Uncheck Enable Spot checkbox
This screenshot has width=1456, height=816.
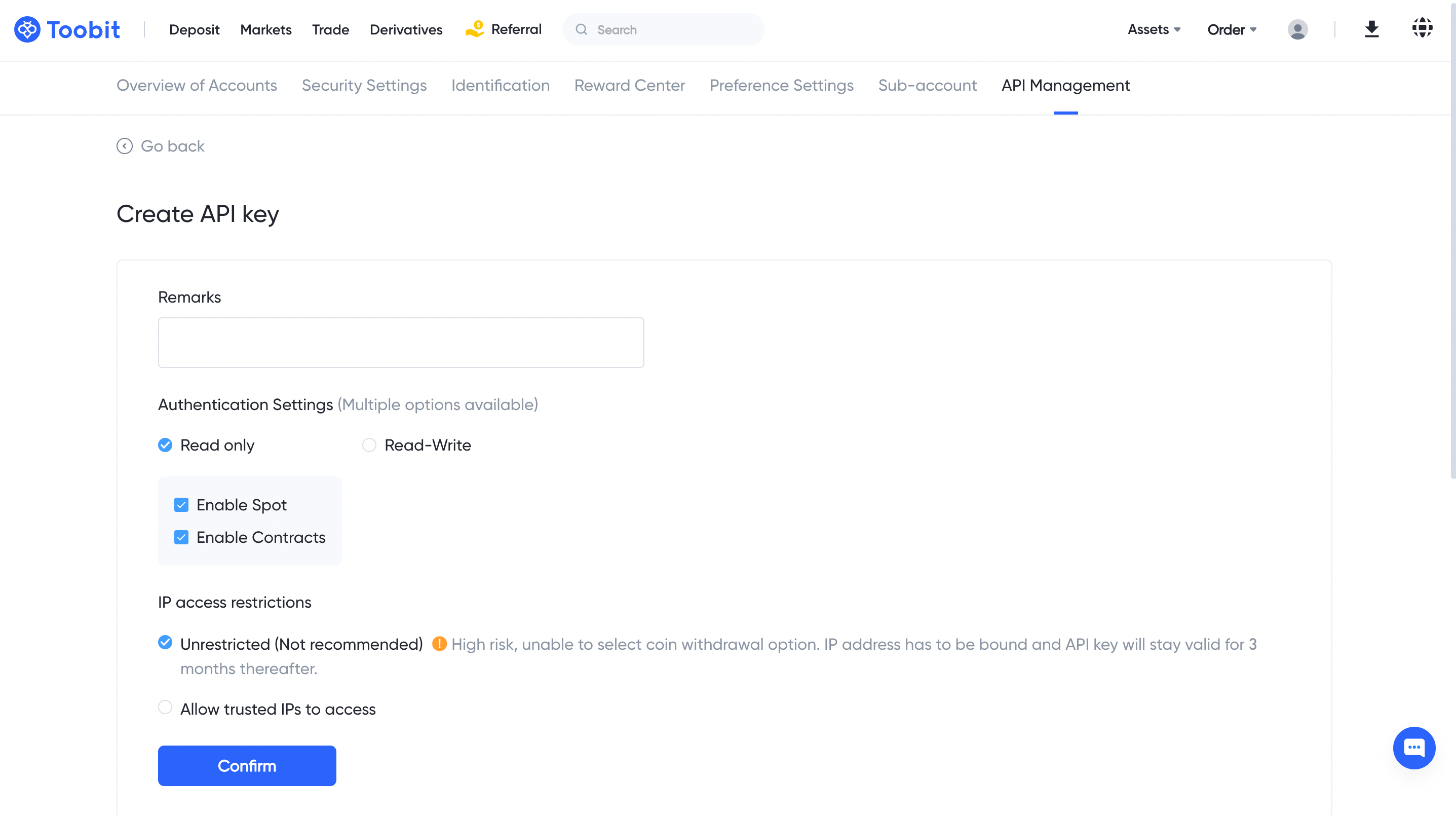(x=181, y=504)
